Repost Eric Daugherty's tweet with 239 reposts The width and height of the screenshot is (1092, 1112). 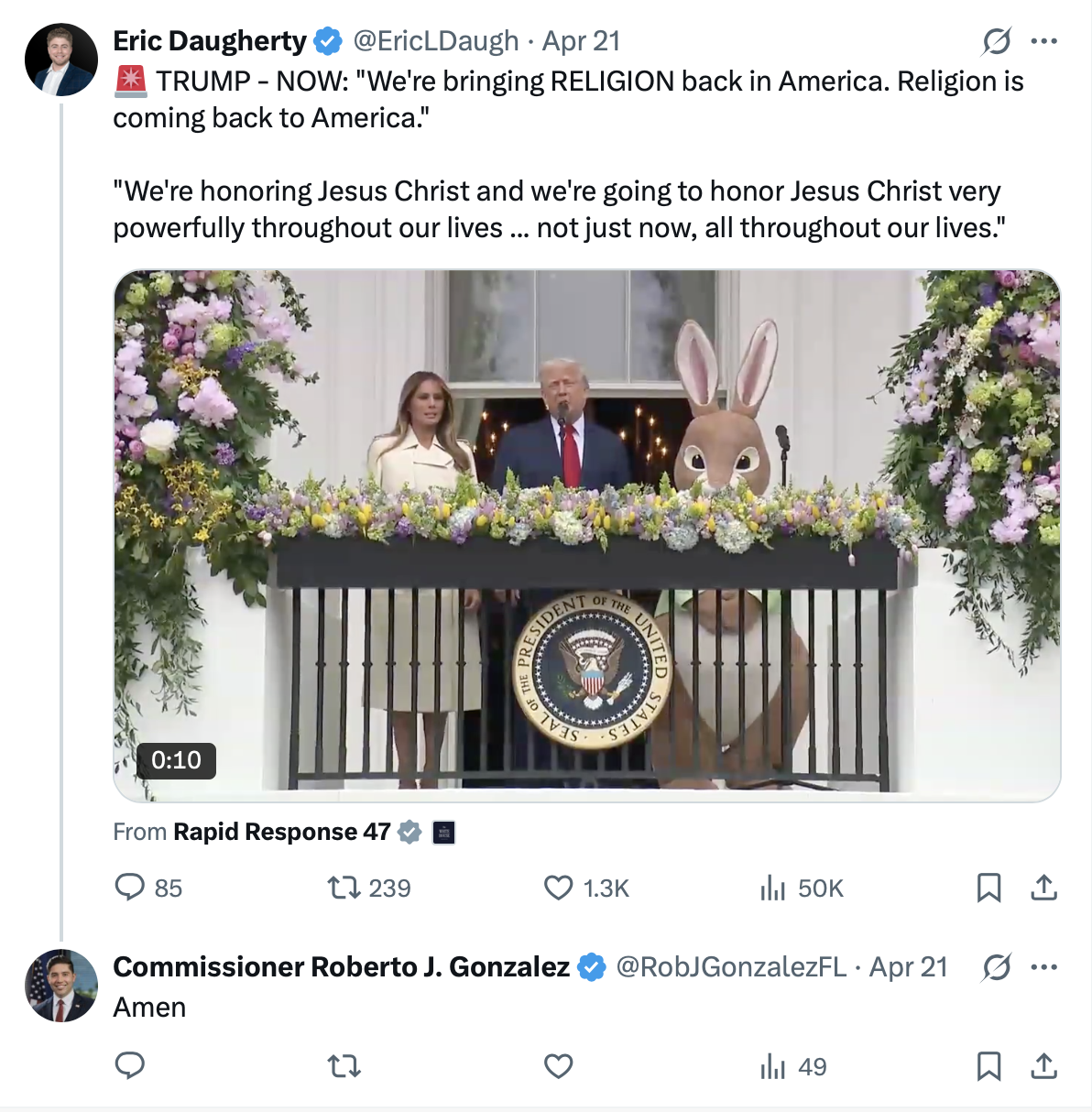(369, 888)
